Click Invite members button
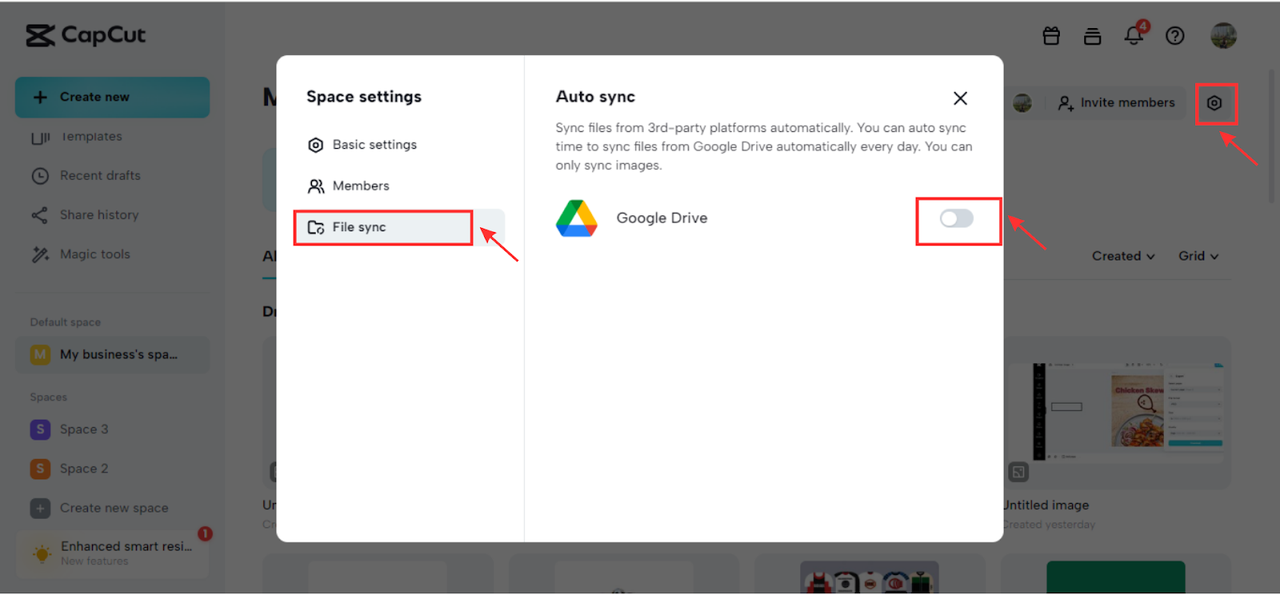 [x=1116, y=103]
